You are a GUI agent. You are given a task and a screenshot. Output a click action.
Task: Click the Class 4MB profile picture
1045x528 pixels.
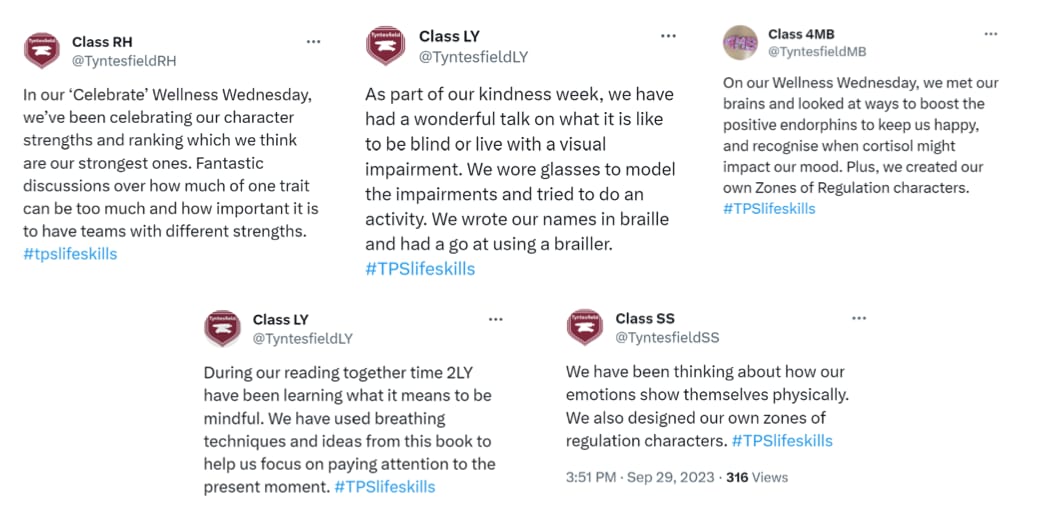tap(740, 42)
